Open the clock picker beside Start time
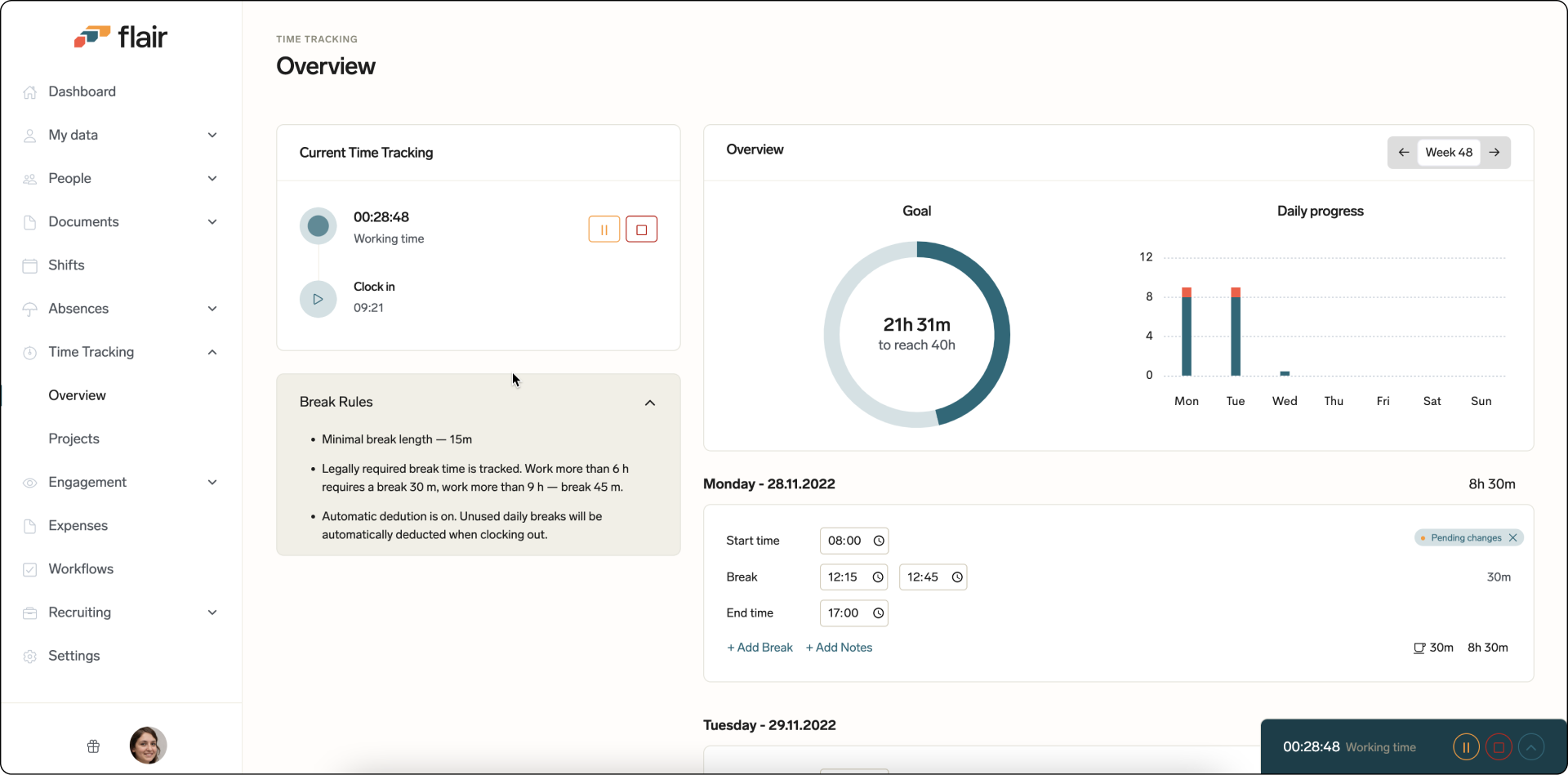Image resolution: width=1568 pixels, height=775 pixels. [878, 541]
